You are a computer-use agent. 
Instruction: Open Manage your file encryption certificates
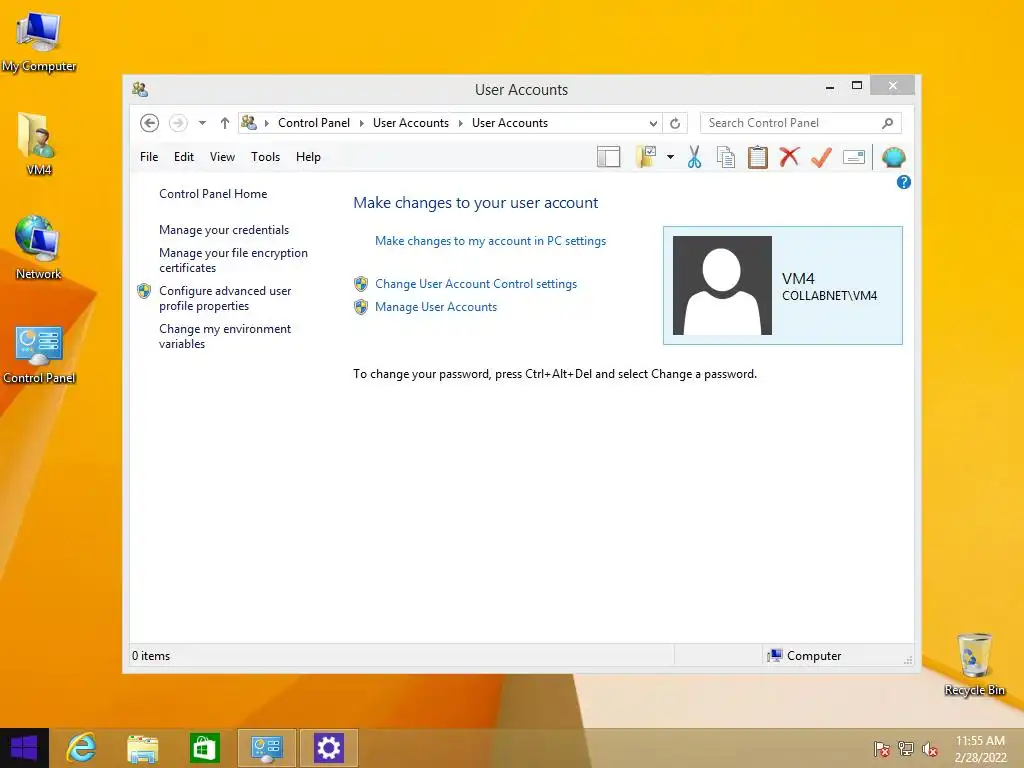click(233, 260)
